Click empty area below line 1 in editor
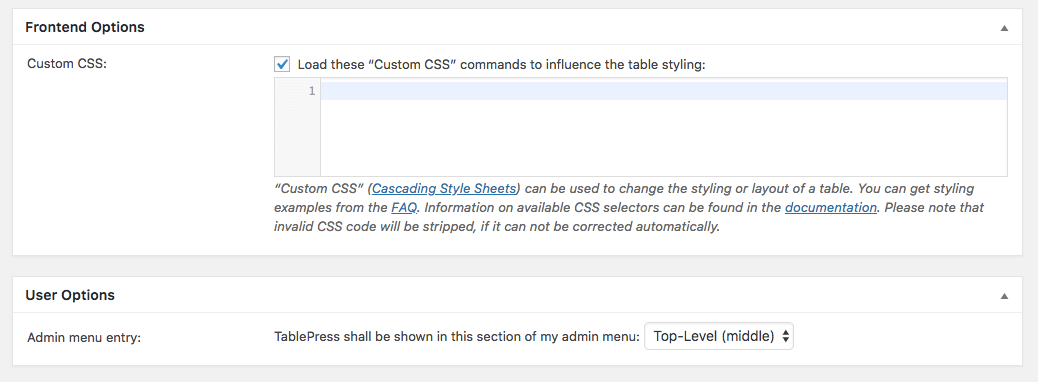 664,138
